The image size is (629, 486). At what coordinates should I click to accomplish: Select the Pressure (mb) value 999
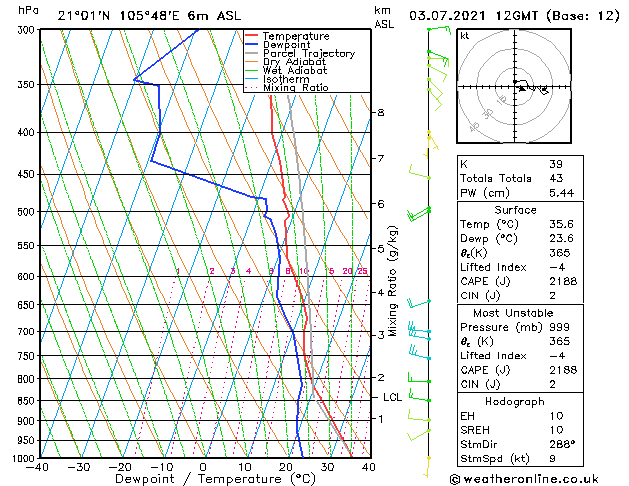click(559, 327)
